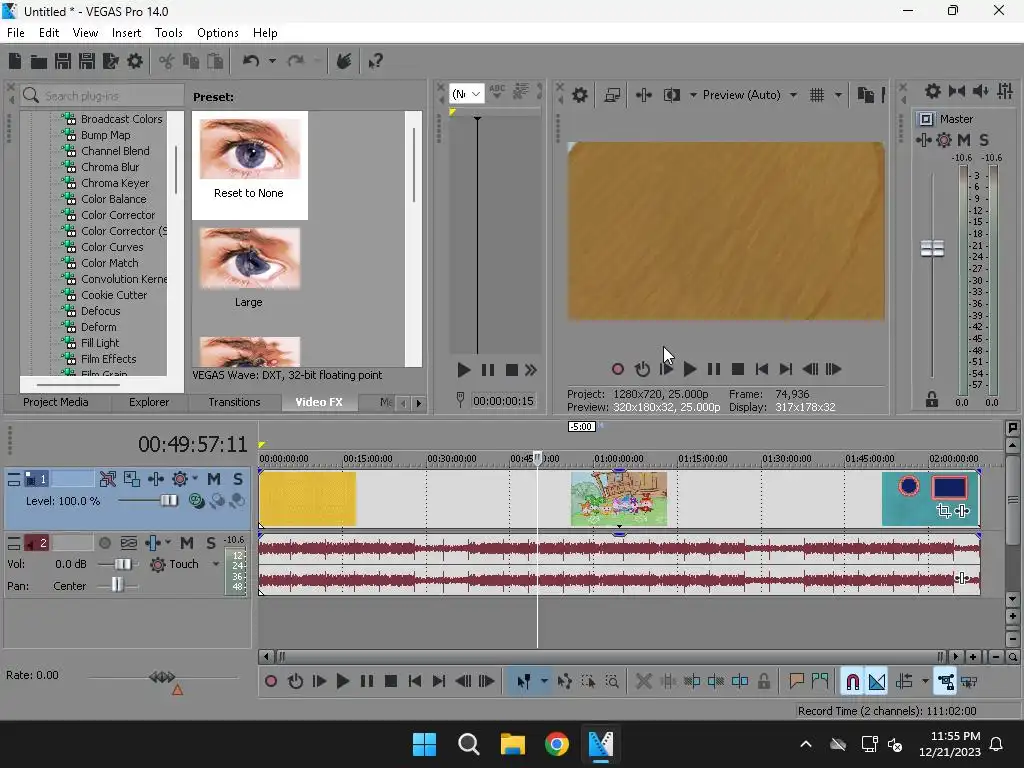
Task: Click the What's This help icon
Action: [x=376, y=61]
